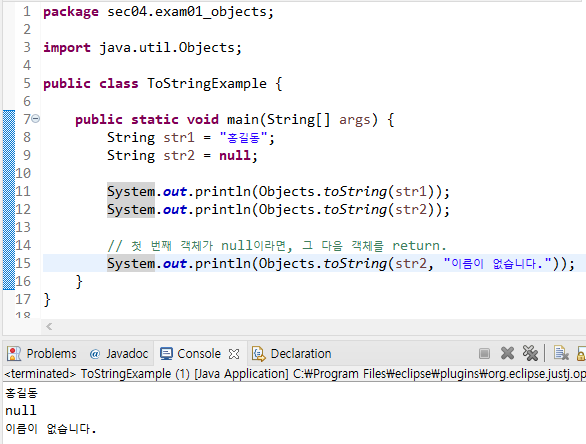
Task: Click the terminated ToStringExample launch description line
Action: (x=294, y=374)
